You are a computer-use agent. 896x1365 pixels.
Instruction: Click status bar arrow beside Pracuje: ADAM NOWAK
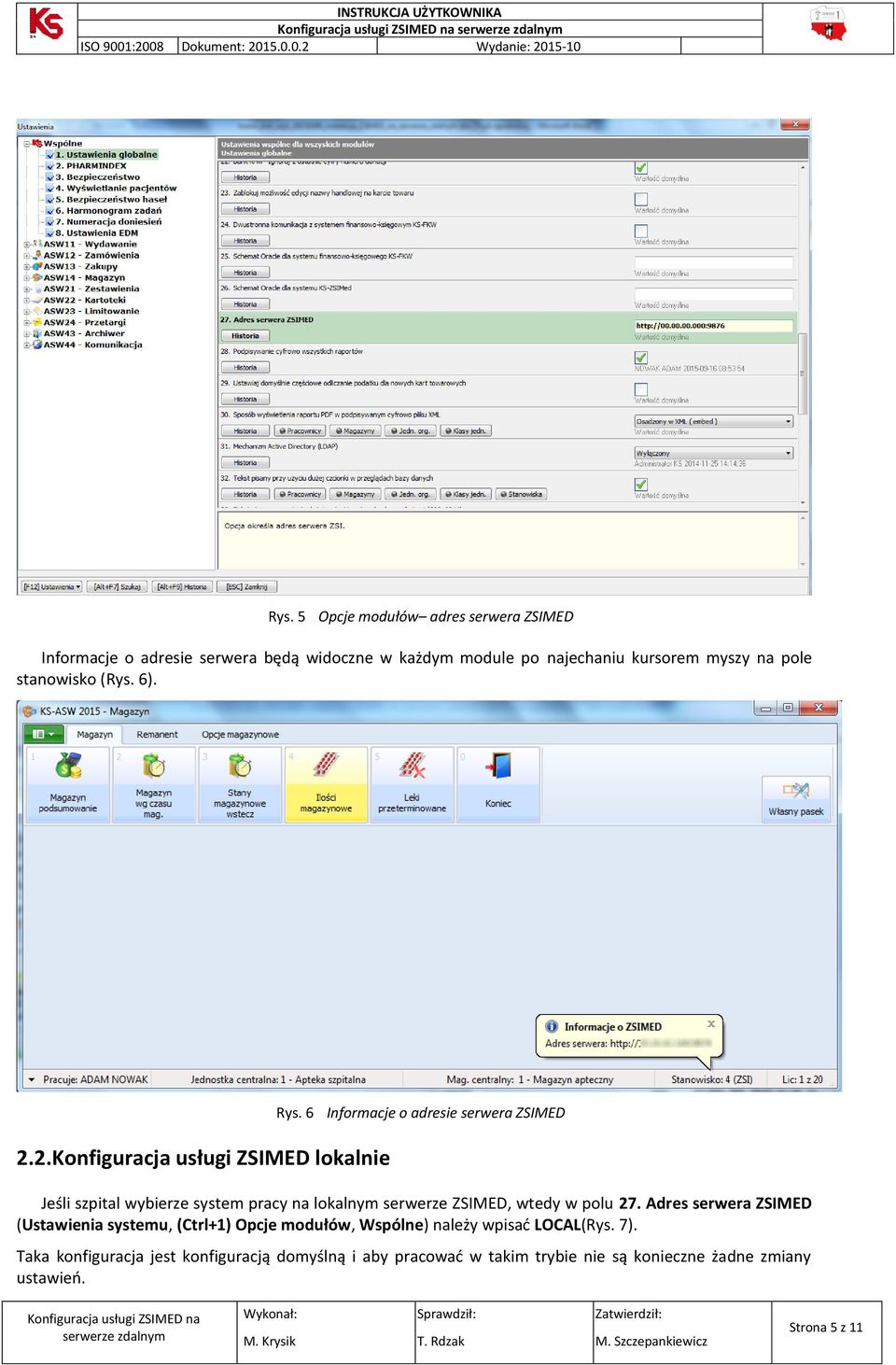pyautogui.click(x=31, y=1079)
